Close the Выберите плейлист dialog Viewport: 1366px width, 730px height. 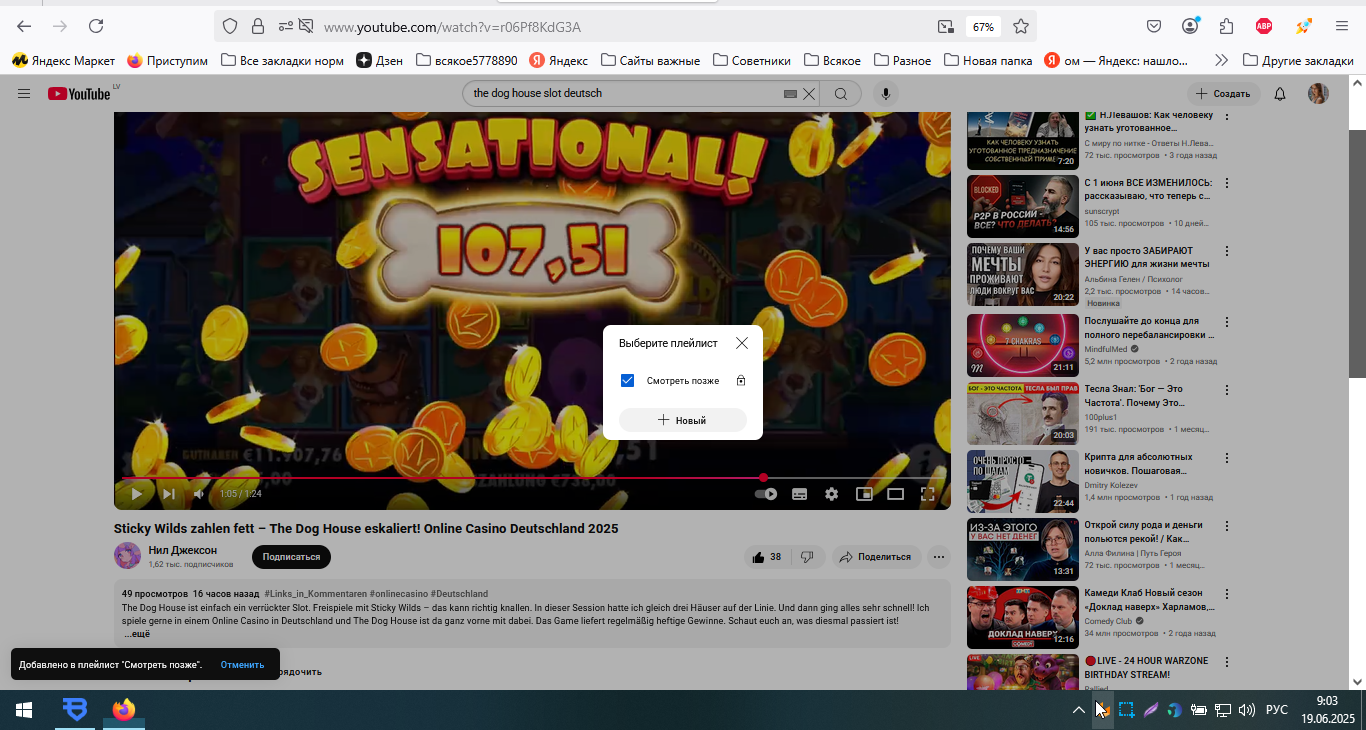click(x=741, y=343)
